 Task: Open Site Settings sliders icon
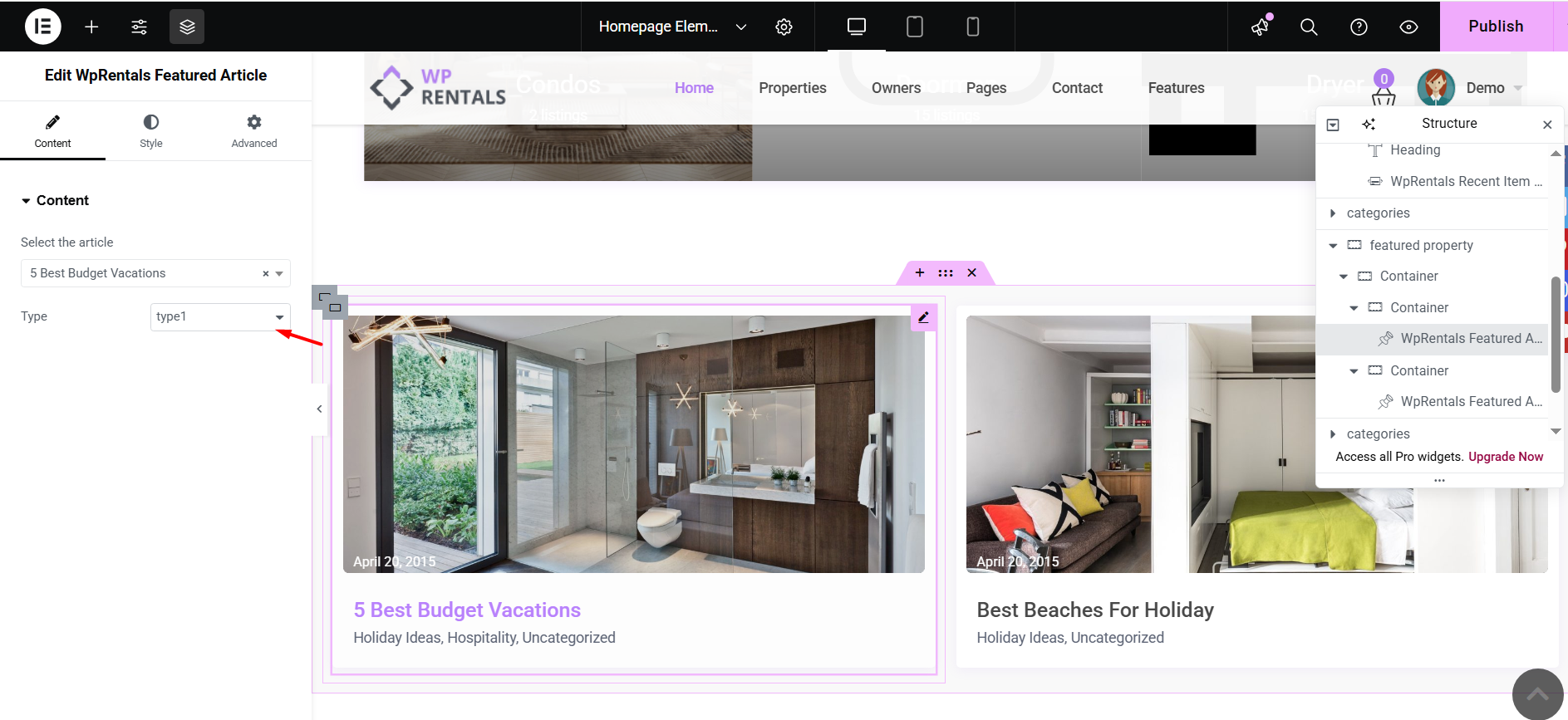[139, 27]
